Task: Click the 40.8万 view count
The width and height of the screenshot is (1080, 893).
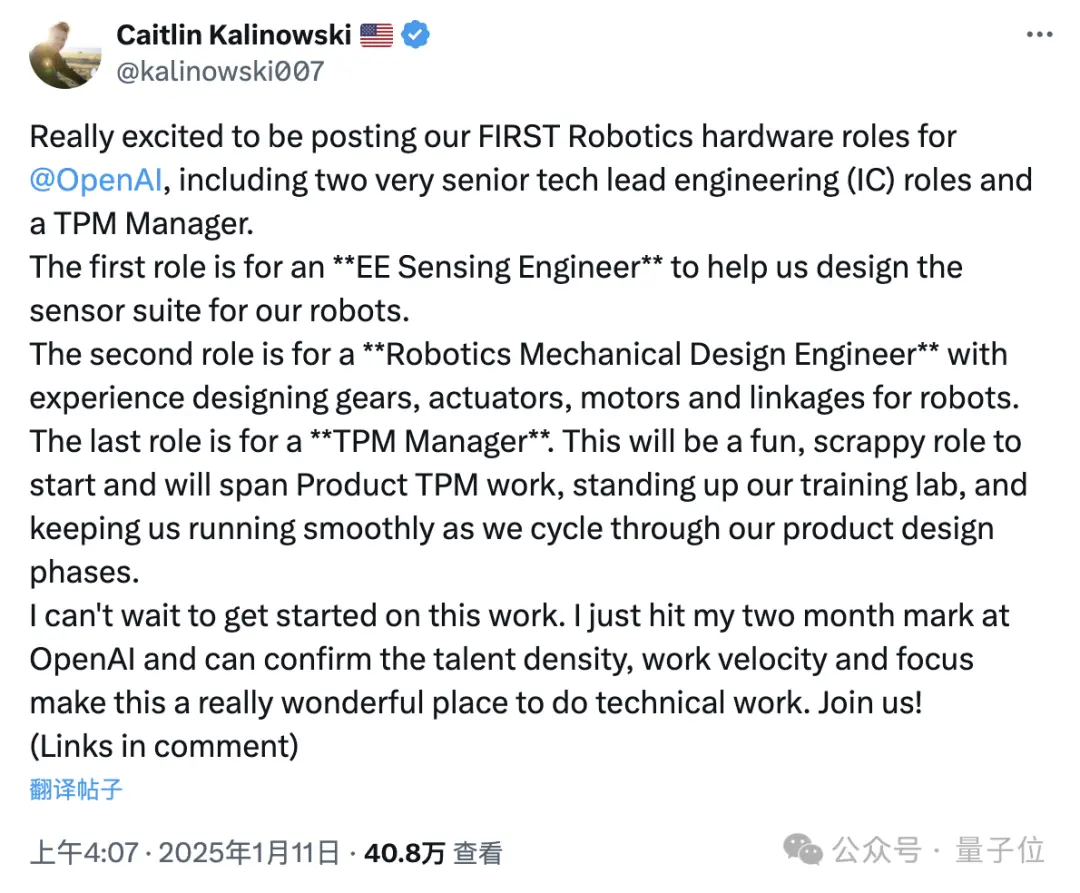Action: [x=404, y=853]
